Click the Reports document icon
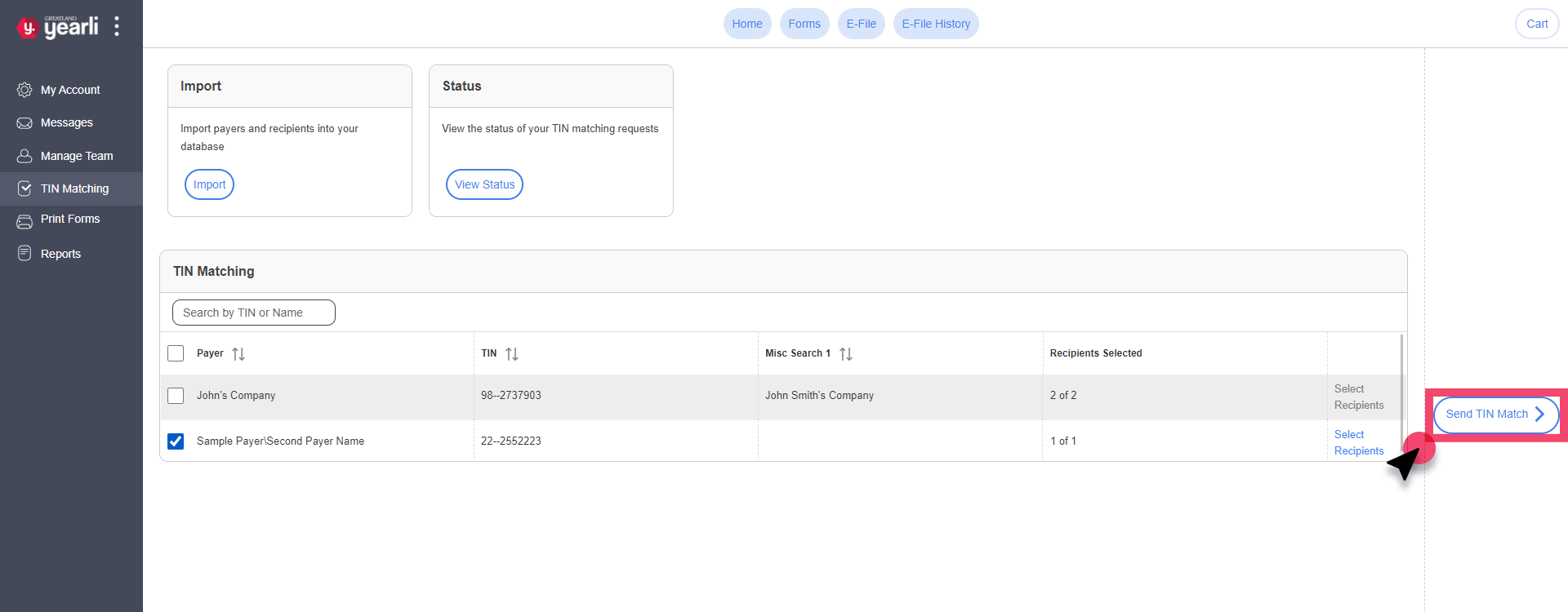The height and width of the screenshot is (612, 1568). click(x=24, y=254)
